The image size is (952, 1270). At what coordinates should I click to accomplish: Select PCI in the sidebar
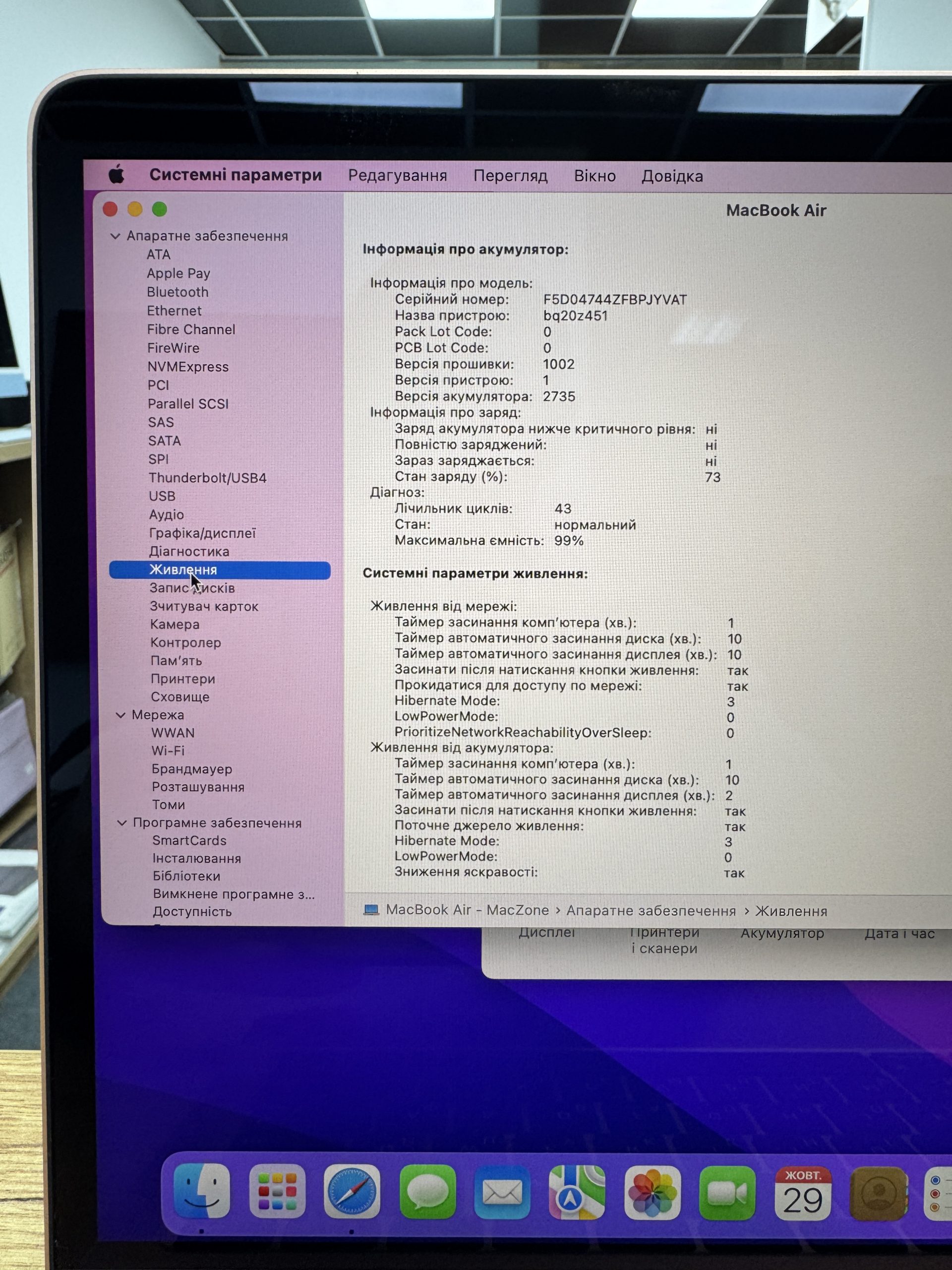coord(158,385)
